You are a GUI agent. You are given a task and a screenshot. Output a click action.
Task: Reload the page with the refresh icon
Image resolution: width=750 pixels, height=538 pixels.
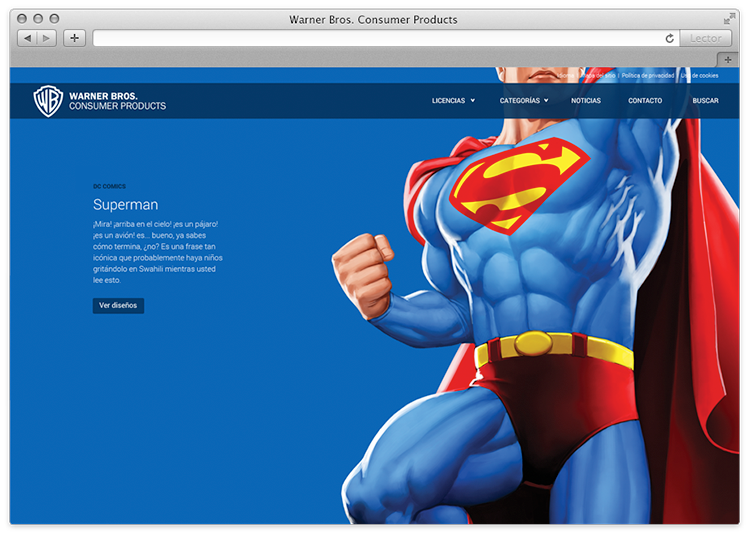[x=669, y=38]
